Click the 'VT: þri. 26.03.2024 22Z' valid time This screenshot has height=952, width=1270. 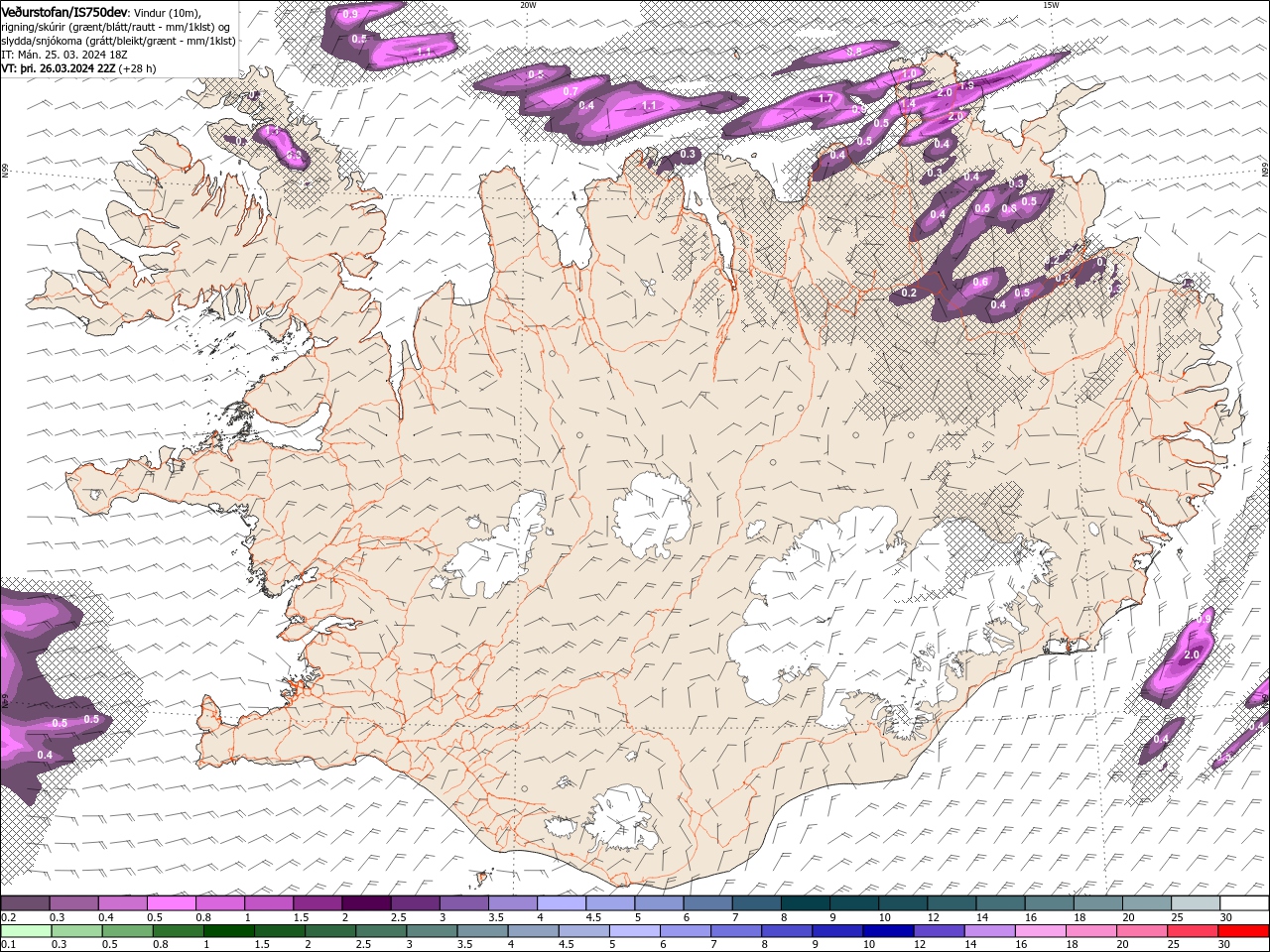(59, 68)
